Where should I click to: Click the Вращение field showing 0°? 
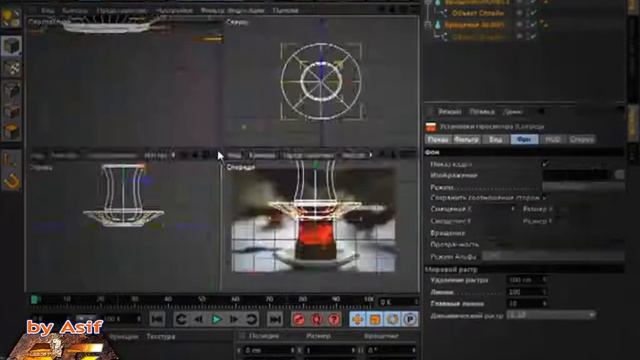(390, 350)
